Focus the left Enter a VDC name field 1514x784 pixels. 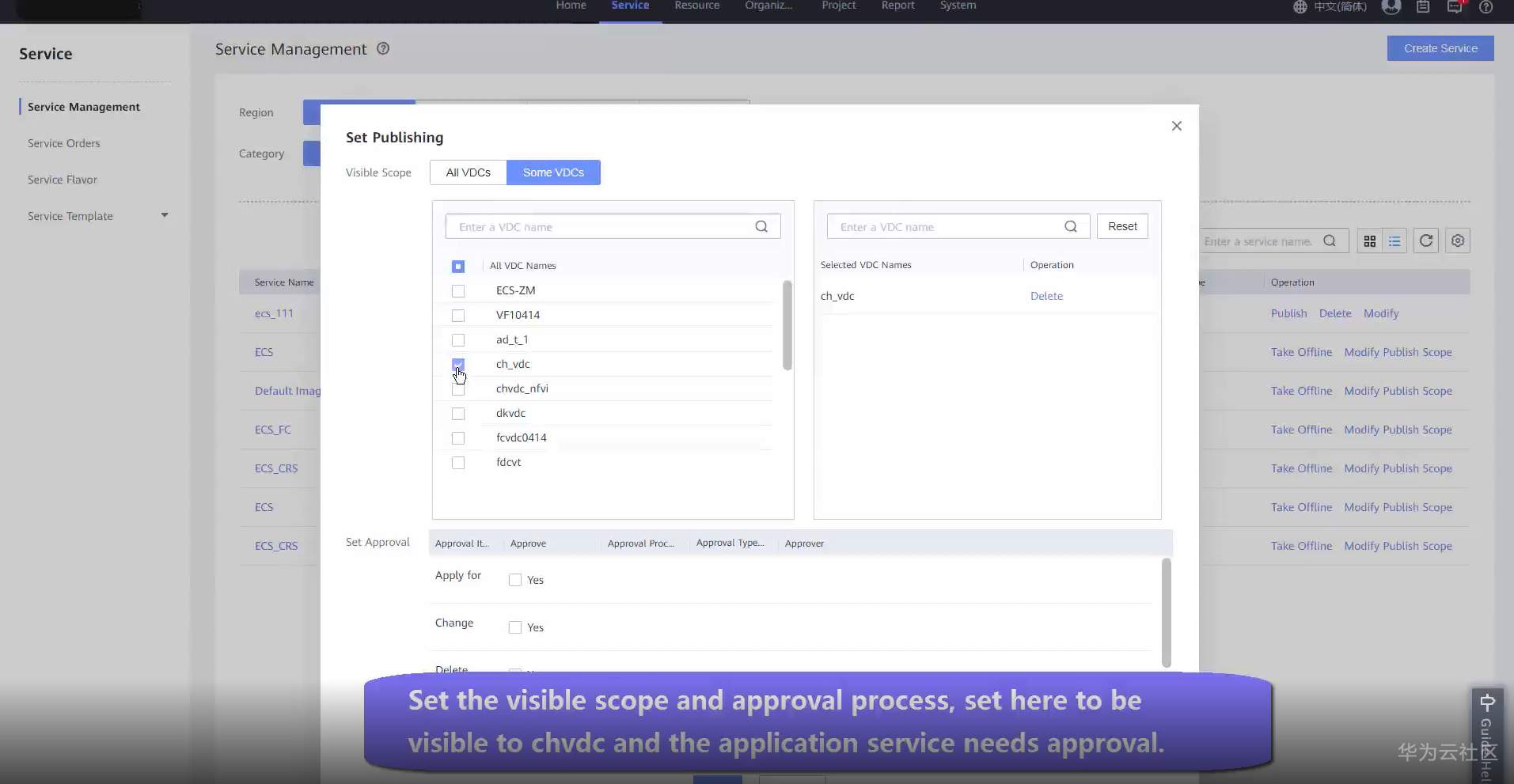point(601,226)
